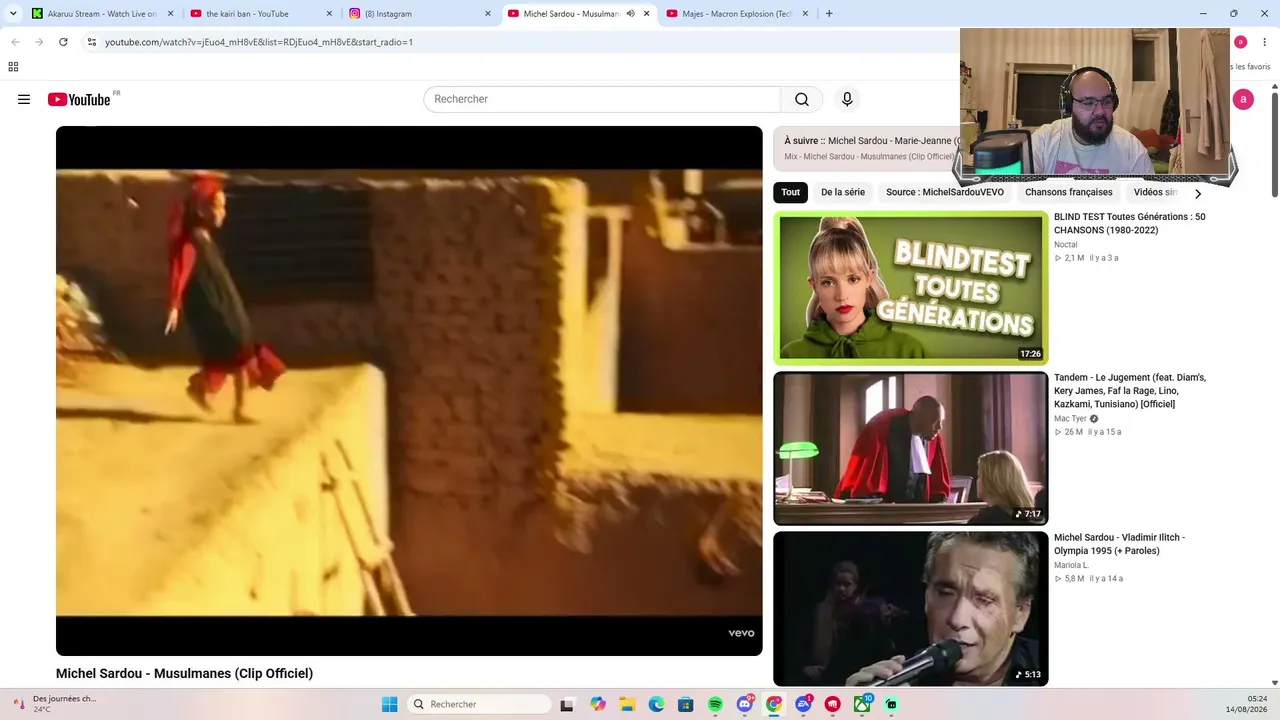Open the tab search dropdown arrow

(13, 14)
